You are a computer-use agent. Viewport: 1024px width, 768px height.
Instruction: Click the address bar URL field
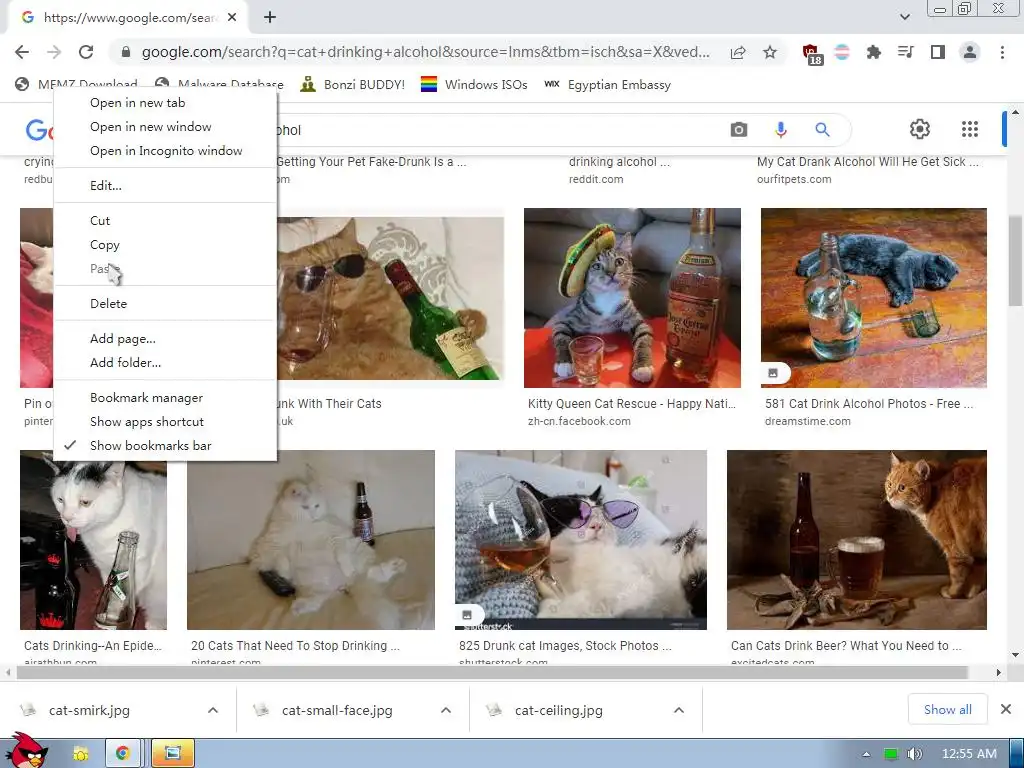pos(425,52)
